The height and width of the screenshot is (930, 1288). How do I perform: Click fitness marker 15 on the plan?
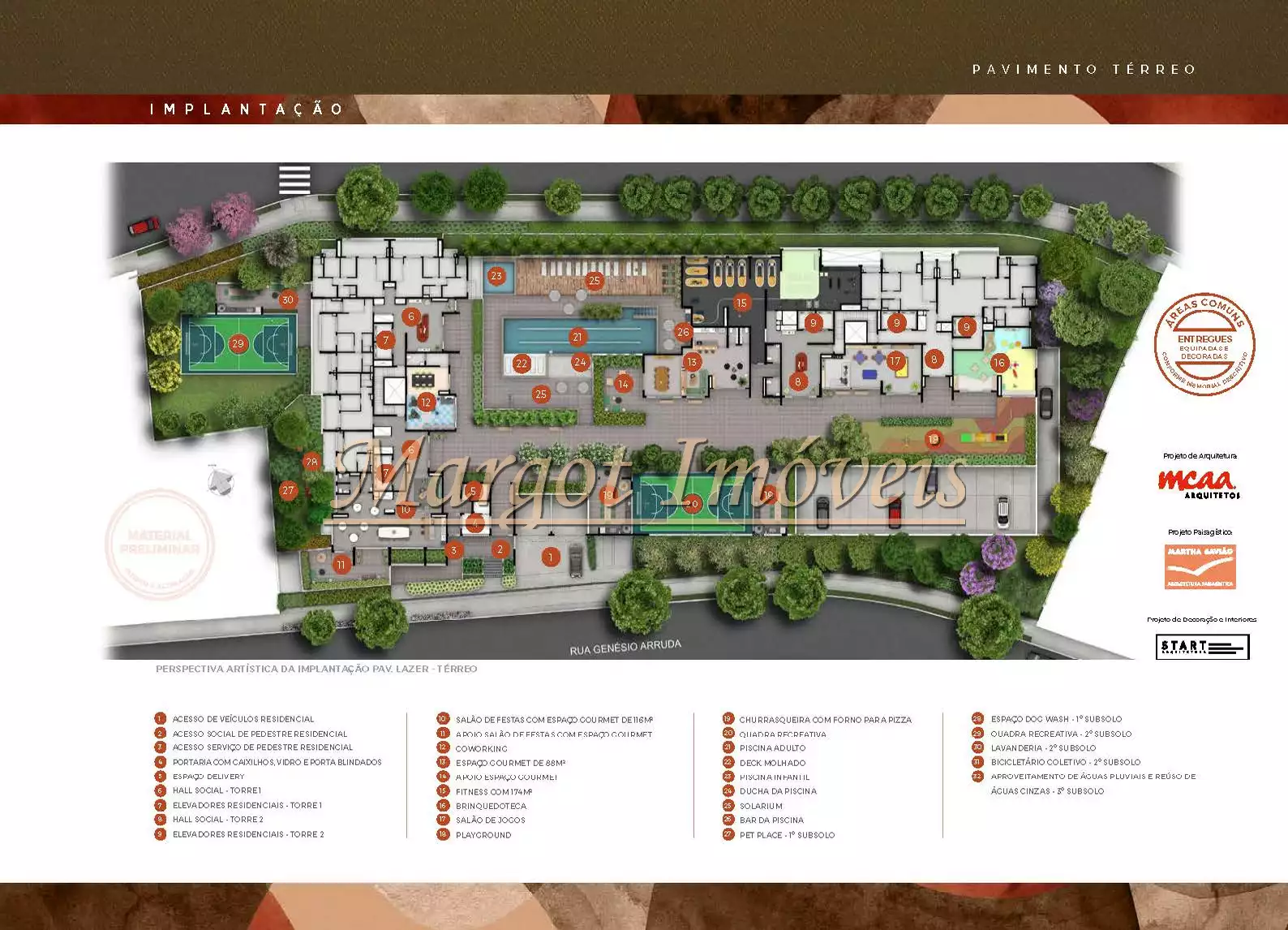pyautogui.click(x=741, y=303)
